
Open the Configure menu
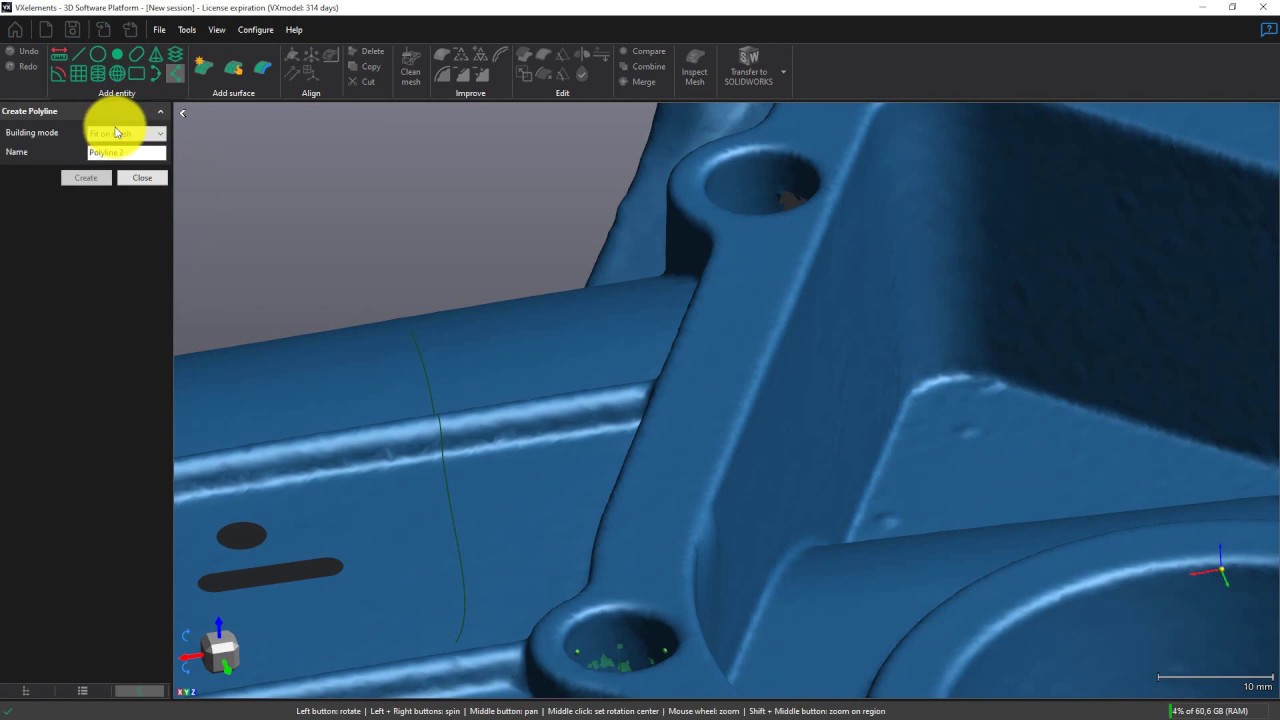255,30
